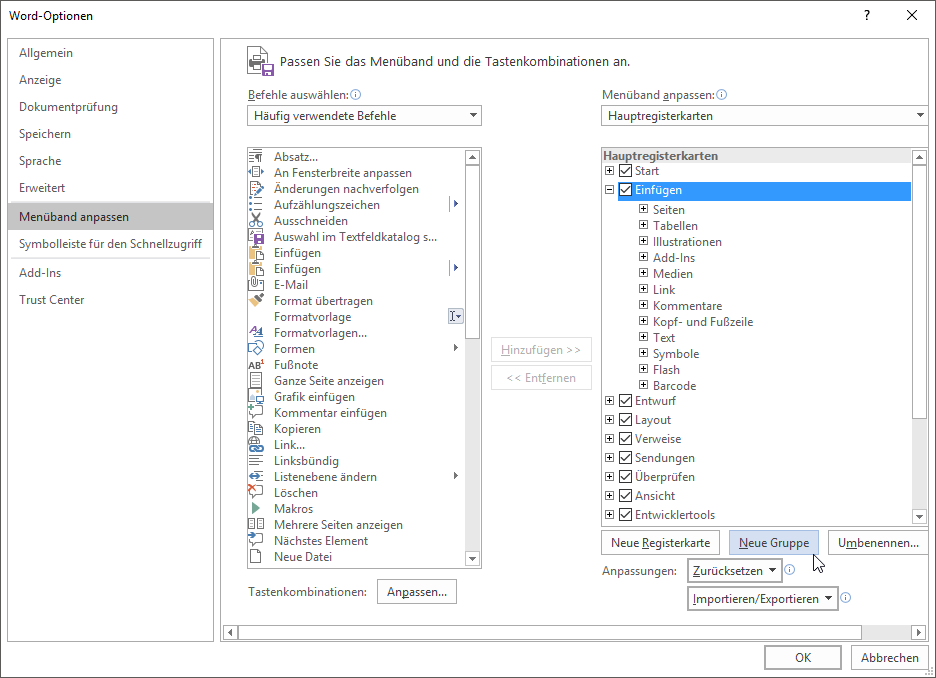
Task: Click the horizontal scrollbar at the bottom
Action: click(x=546, y=632)
